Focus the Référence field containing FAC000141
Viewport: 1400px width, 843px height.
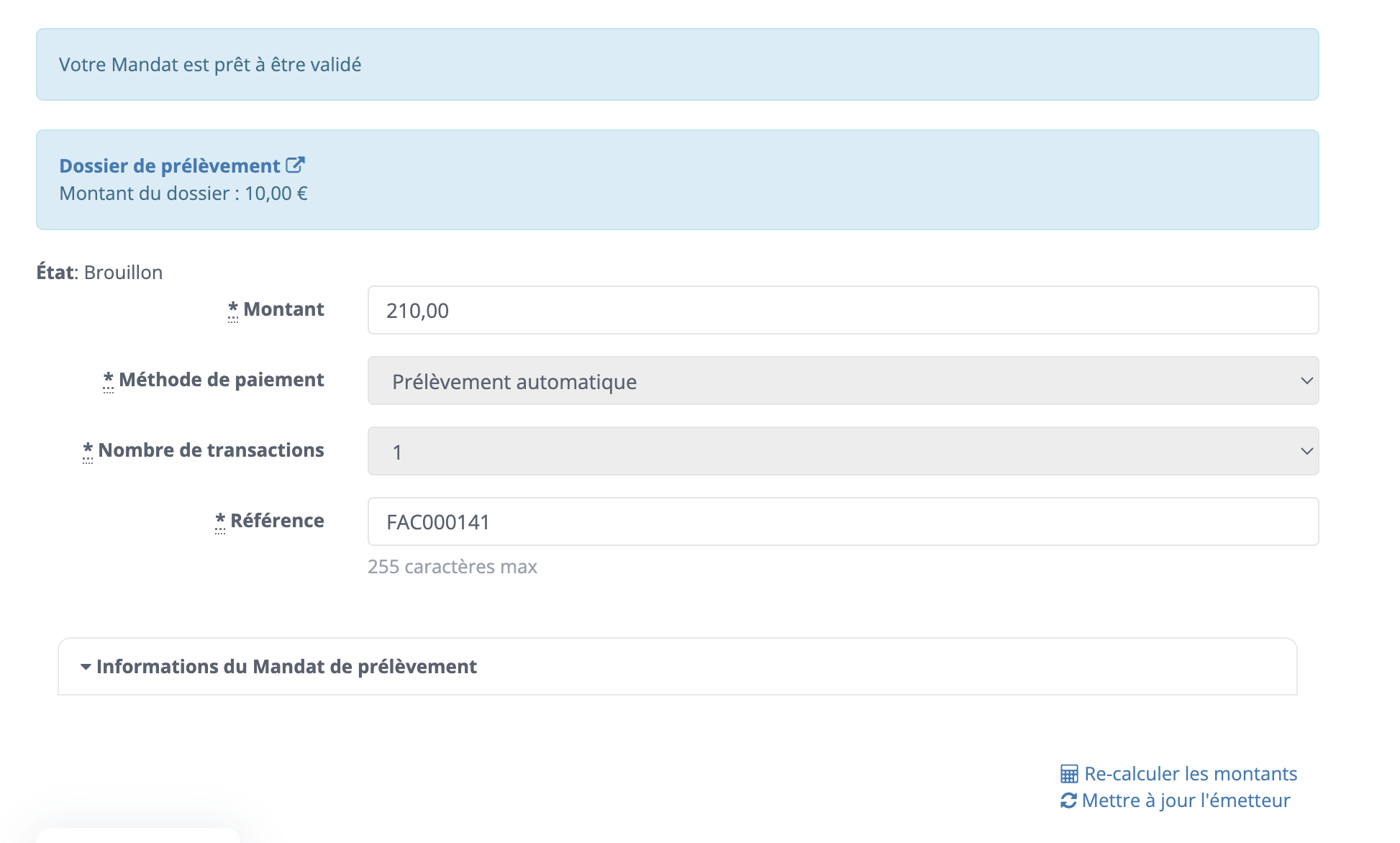(842, 521)
